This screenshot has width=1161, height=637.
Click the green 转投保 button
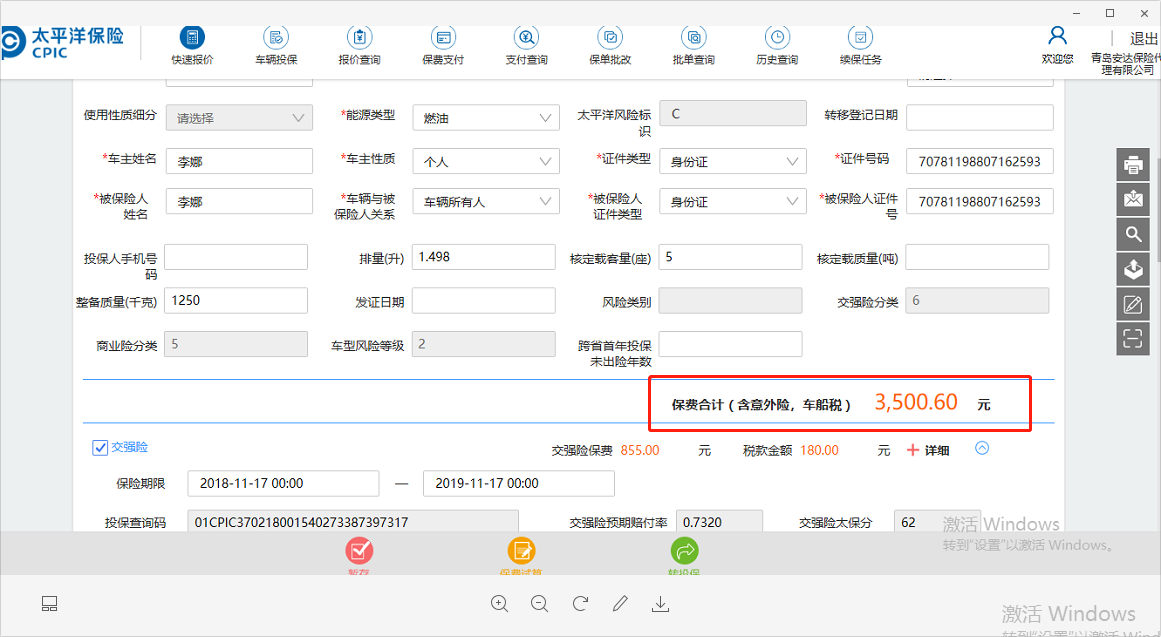click(684, 553)
